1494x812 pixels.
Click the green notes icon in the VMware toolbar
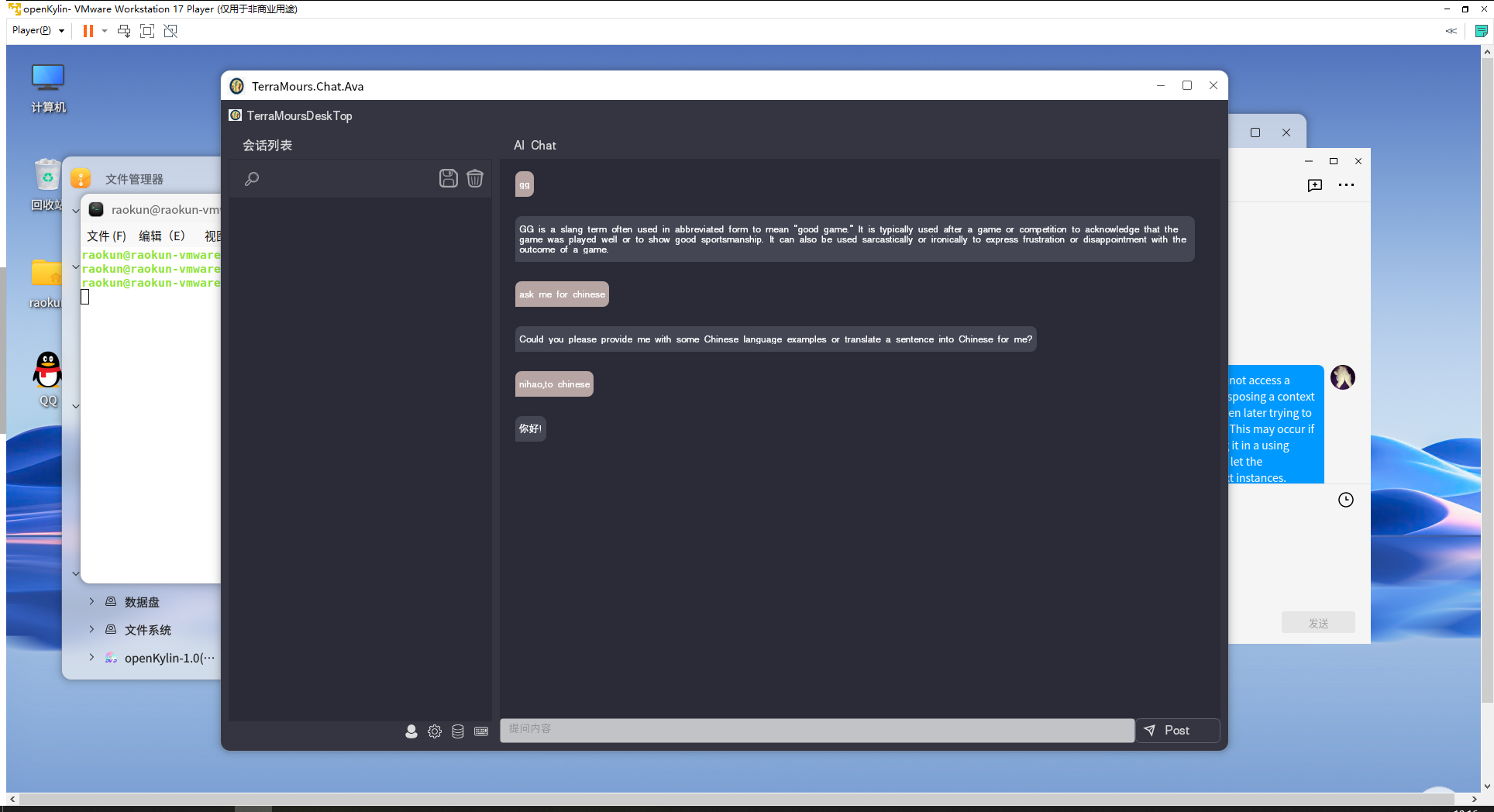1481,31
